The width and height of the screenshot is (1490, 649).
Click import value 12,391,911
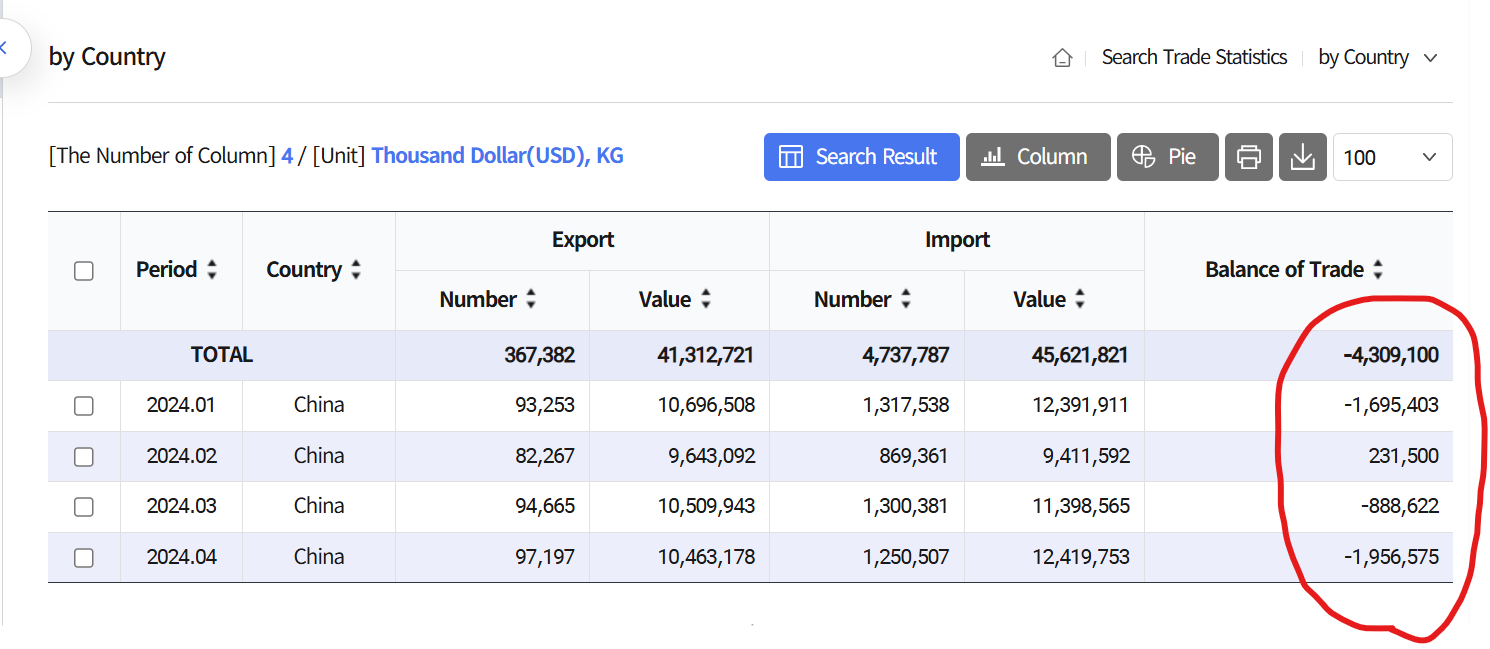1080,405
